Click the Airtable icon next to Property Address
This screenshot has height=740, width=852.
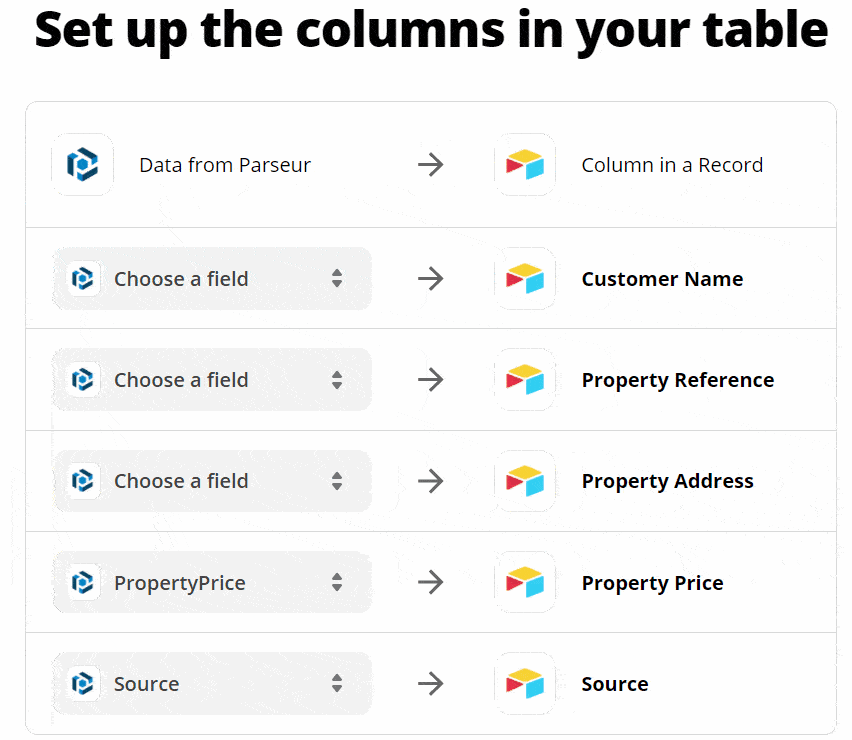coord(524,480)
